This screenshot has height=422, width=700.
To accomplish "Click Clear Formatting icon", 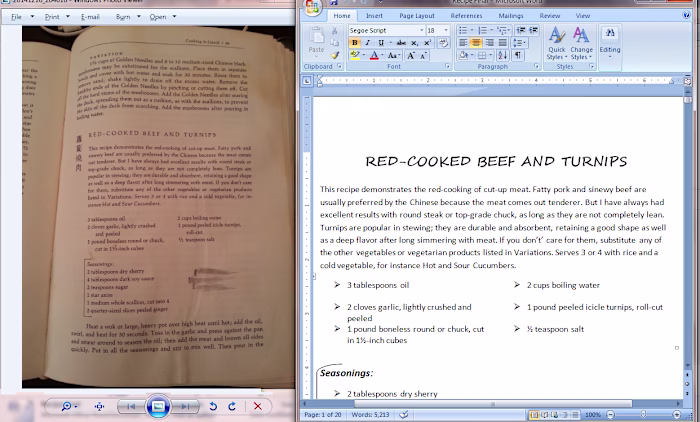I will tap(443, 43).
